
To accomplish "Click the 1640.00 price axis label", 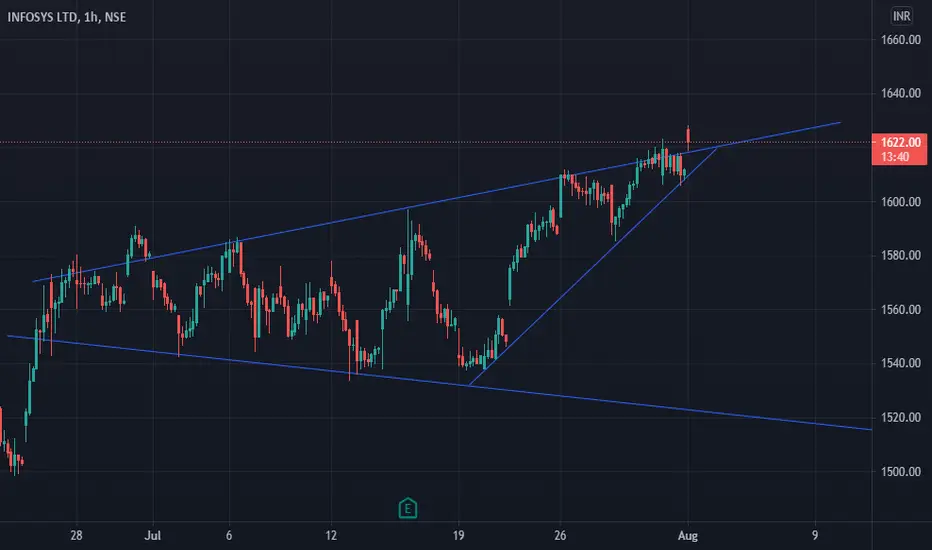I will 900,93.
